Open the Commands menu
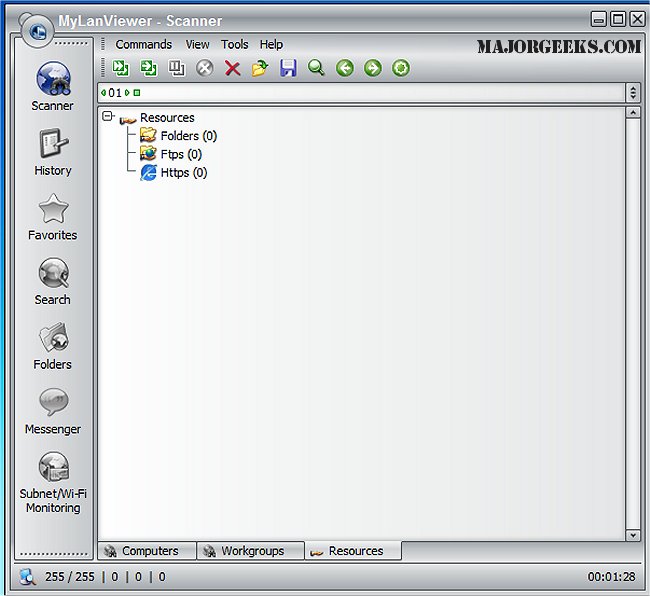 pos(143,44)
